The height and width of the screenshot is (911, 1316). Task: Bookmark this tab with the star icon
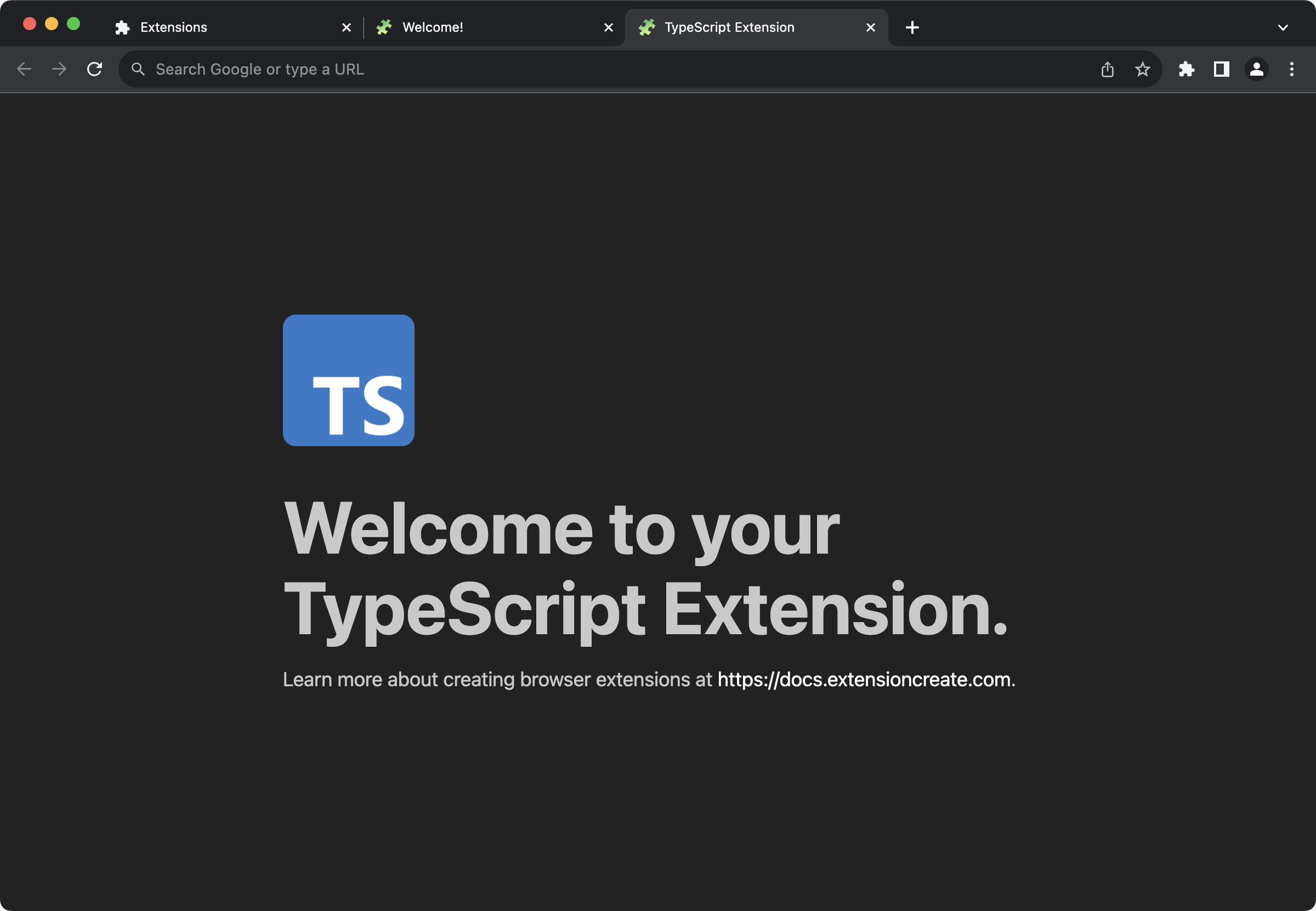point(1142,69)
